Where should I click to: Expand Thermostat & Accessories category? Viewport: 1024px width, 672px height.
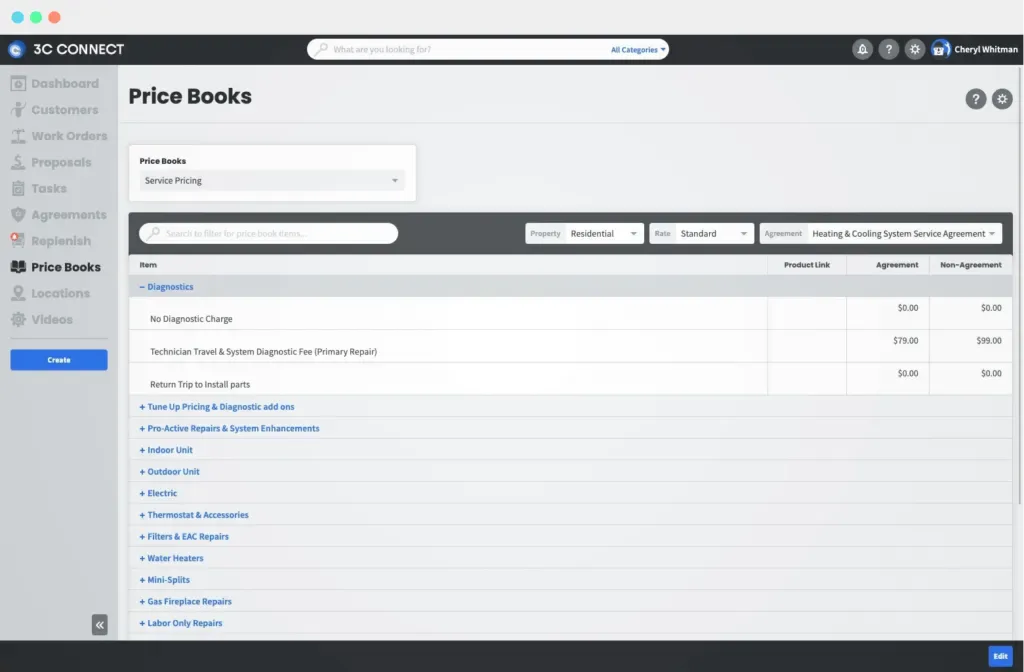click(x=194, y=515)
